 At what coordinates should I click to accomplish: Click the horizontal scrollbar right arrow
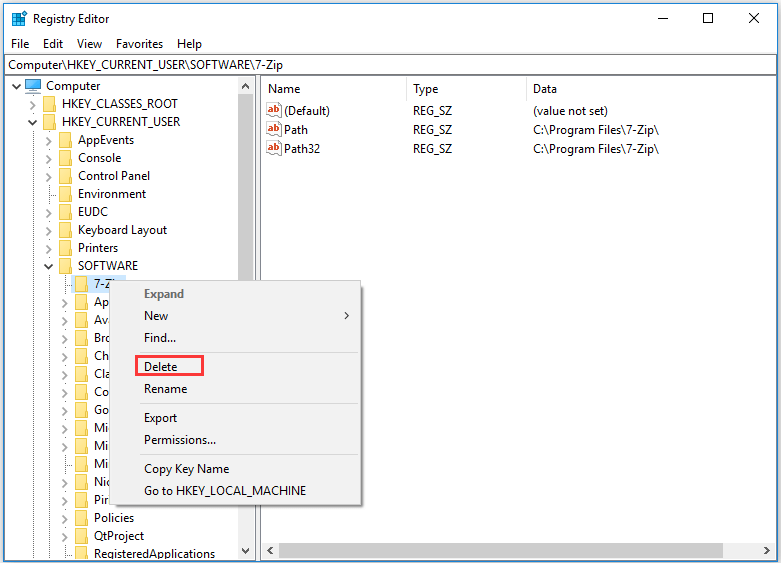[x=766, y=551]
